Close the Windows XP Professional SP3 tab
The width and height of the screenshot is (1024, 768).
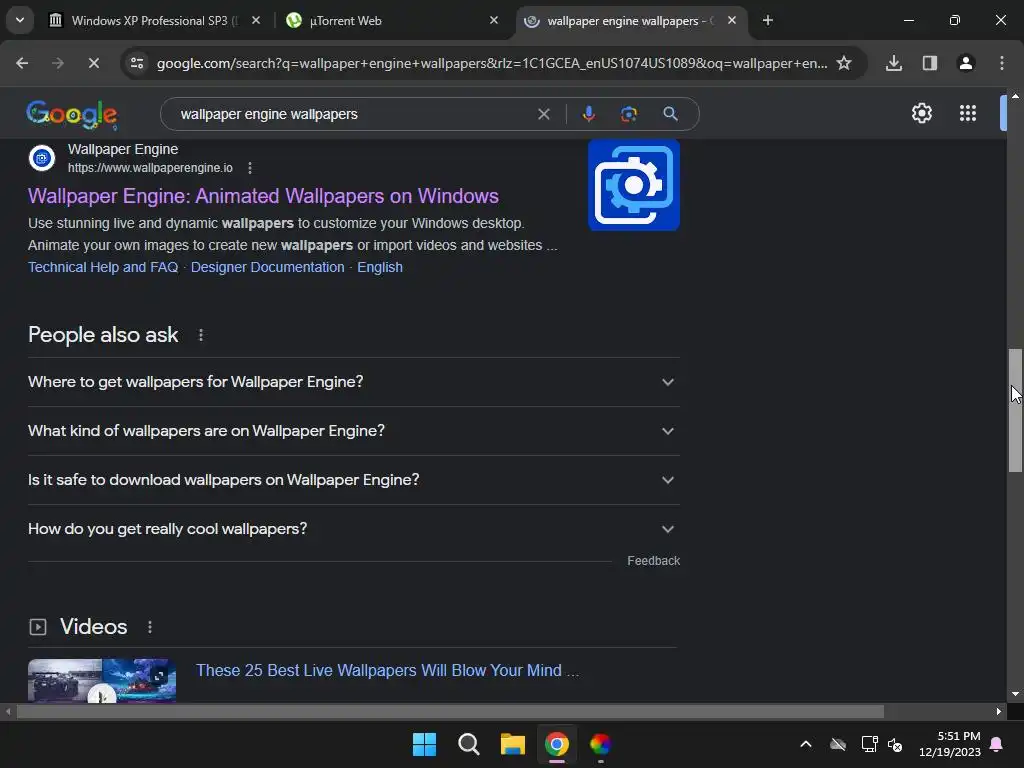point(256,20)
